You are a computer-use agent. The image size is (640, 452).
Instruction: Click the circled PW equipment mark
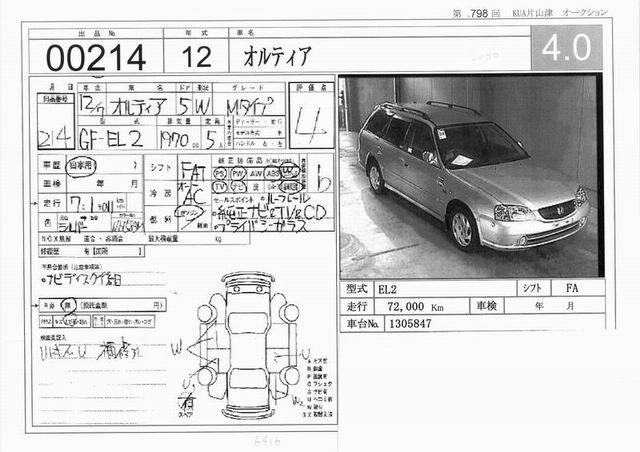coord(238,174)
